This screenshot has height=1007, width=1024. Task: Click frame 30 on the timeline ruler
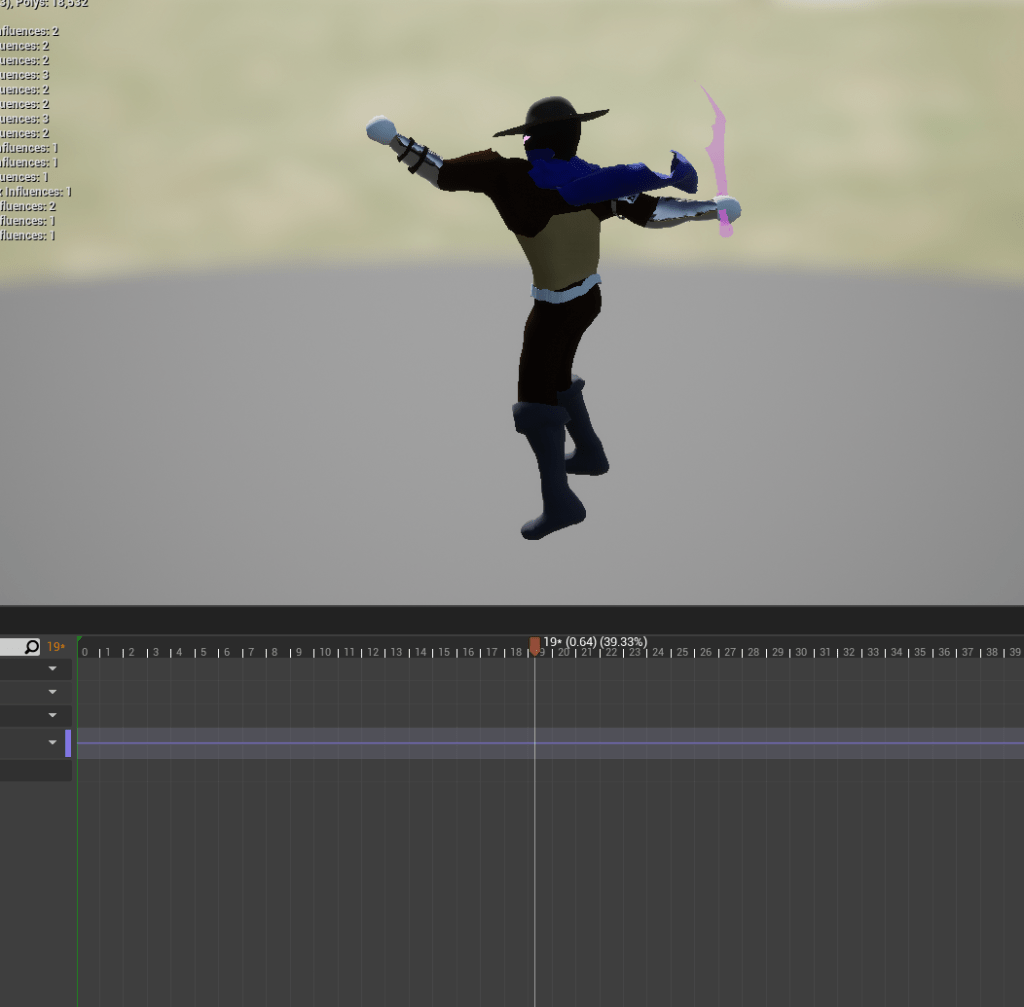pos(801,652)
